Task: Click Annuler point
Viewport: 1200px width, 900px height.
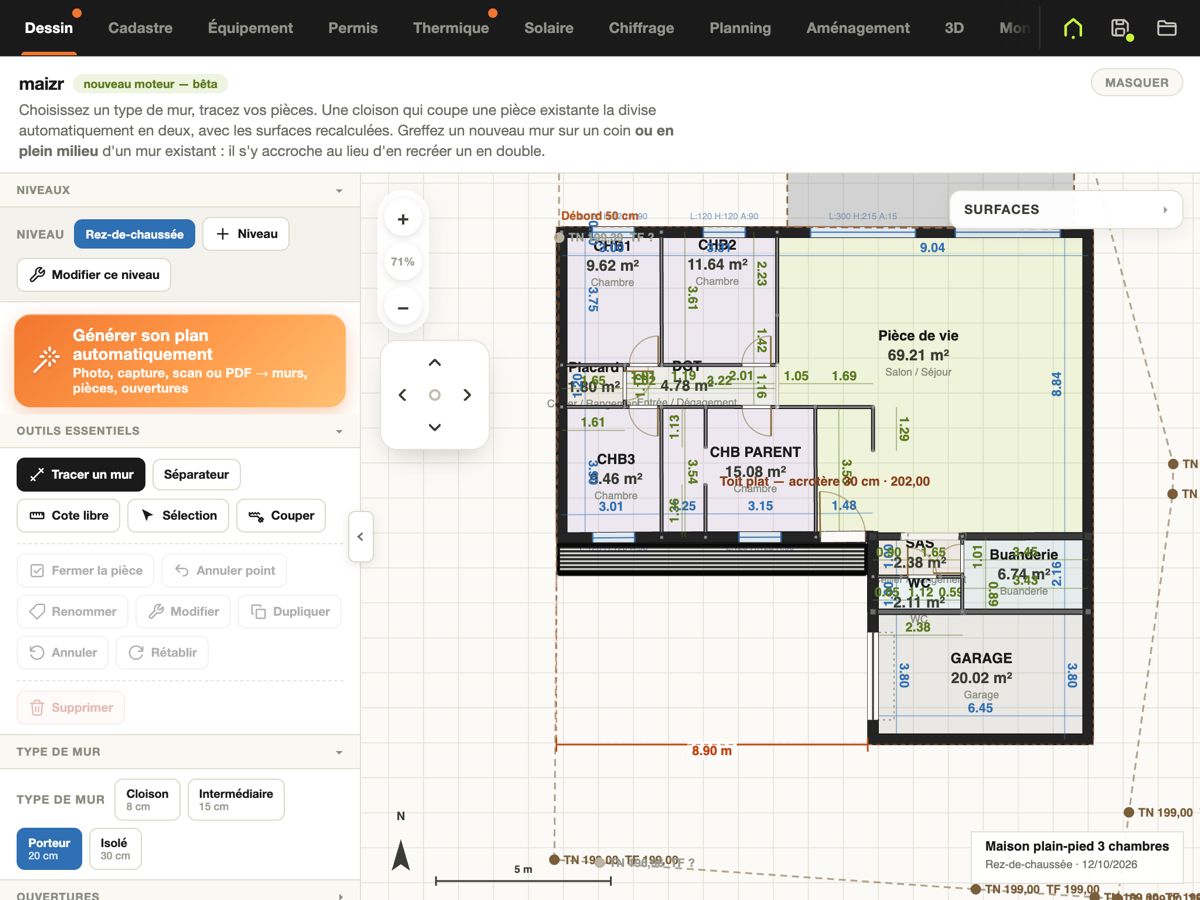Action: tap(225, 571)
